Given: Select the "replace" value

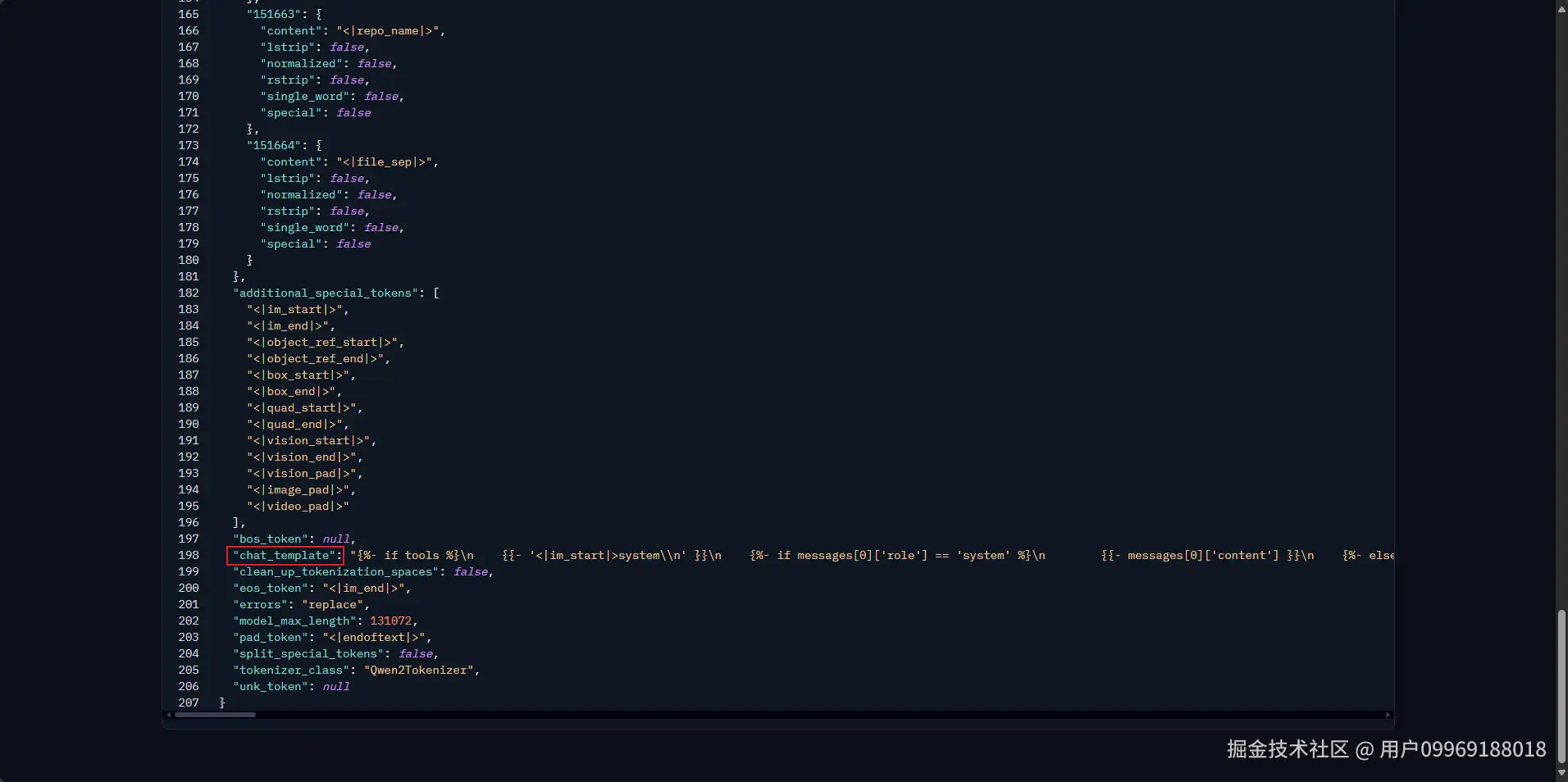Looking at the screenshot, I should [x=332, y=605].
